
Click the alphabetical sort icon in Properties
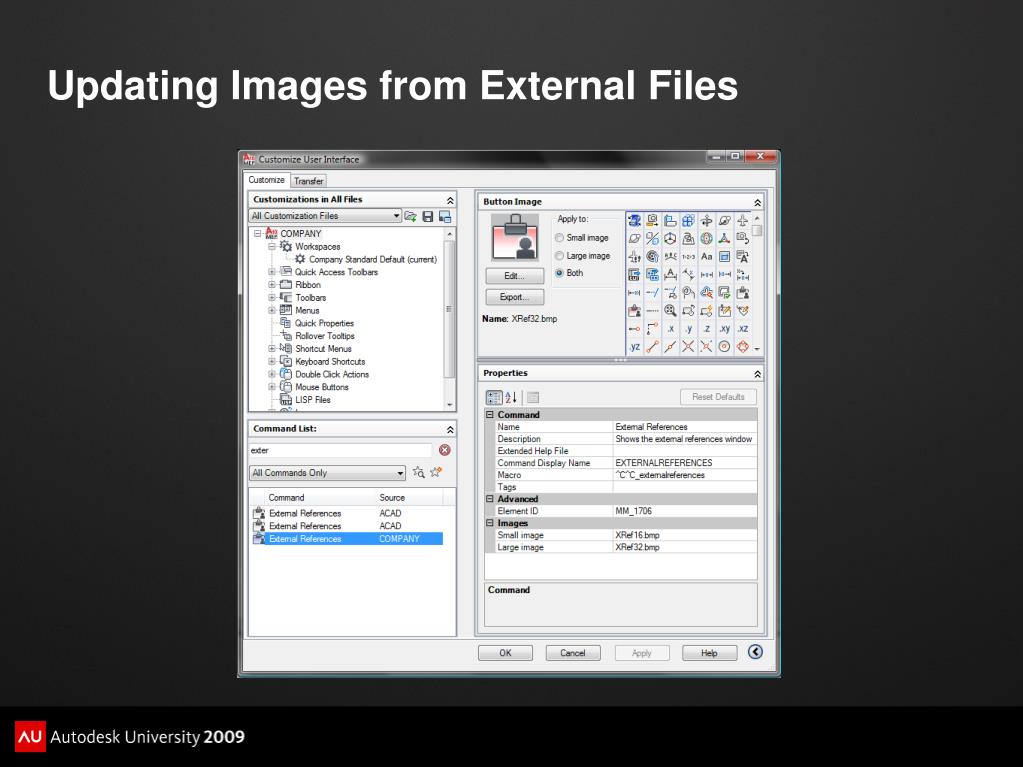[511, 397]
